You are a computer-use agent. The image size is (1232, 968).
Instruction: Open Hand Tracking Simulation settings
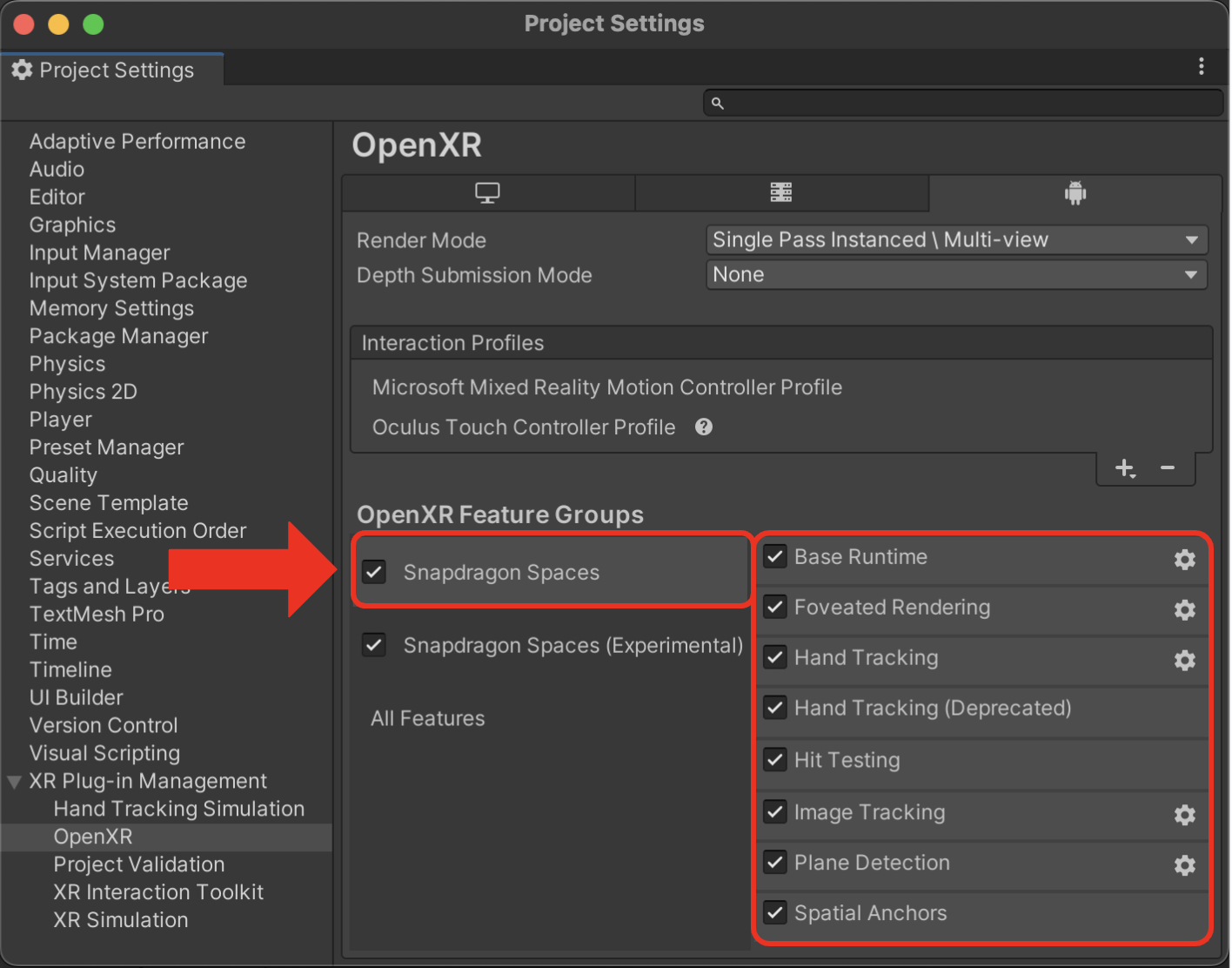tap(179, 810)
